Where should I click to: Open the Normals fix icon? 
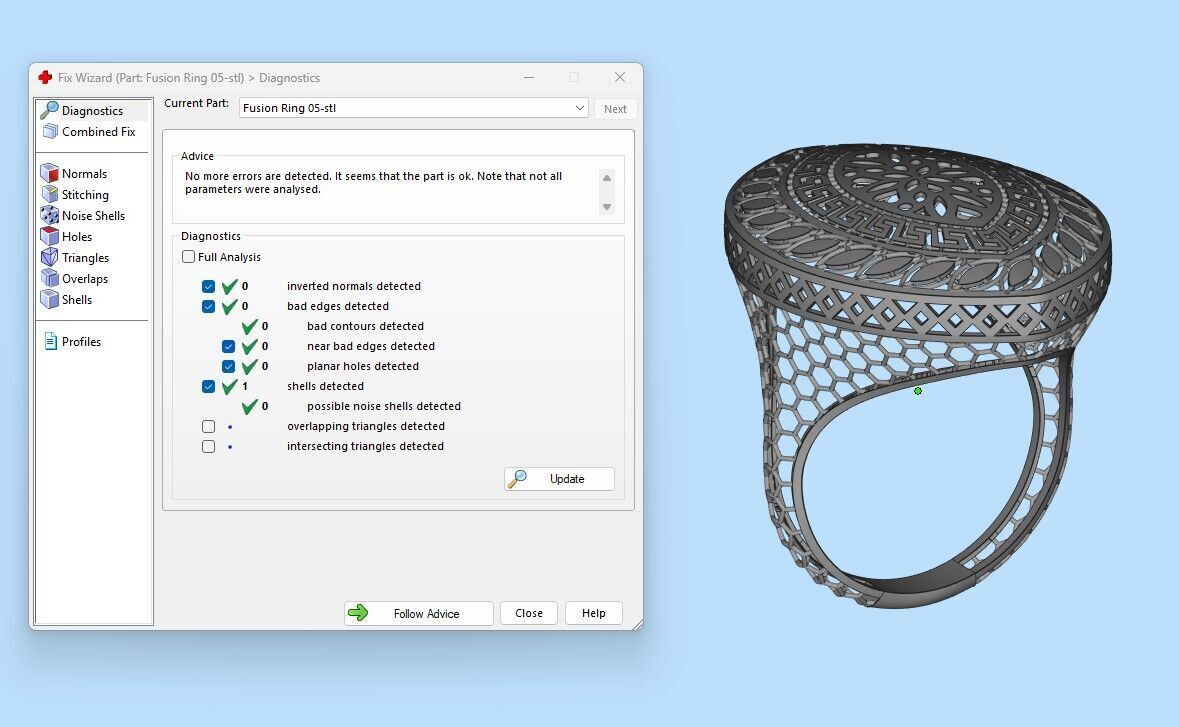(x=50, y=174)
